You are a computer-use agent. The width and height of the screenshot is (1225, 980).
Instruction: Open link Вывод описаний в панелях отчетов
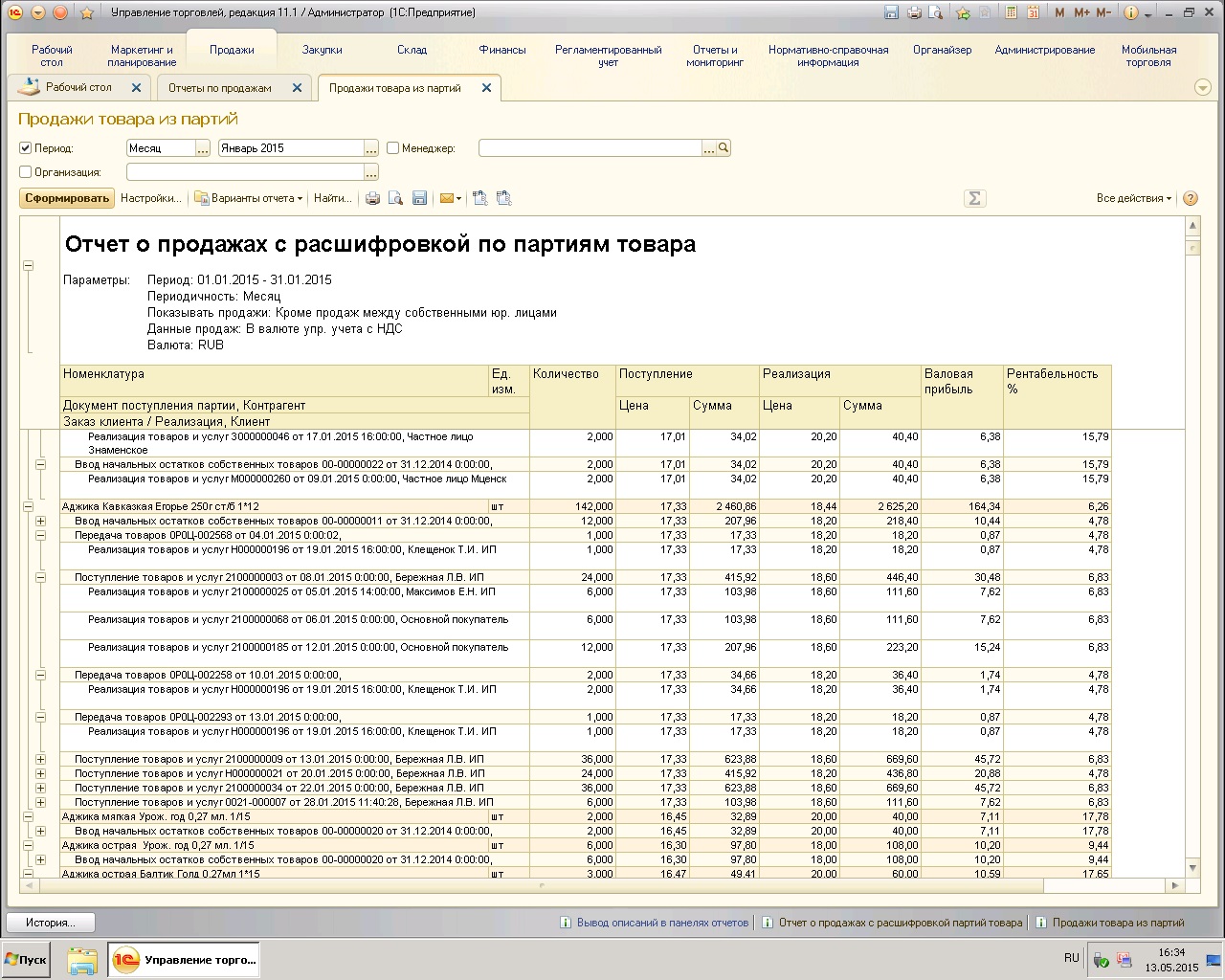[662, 923]
